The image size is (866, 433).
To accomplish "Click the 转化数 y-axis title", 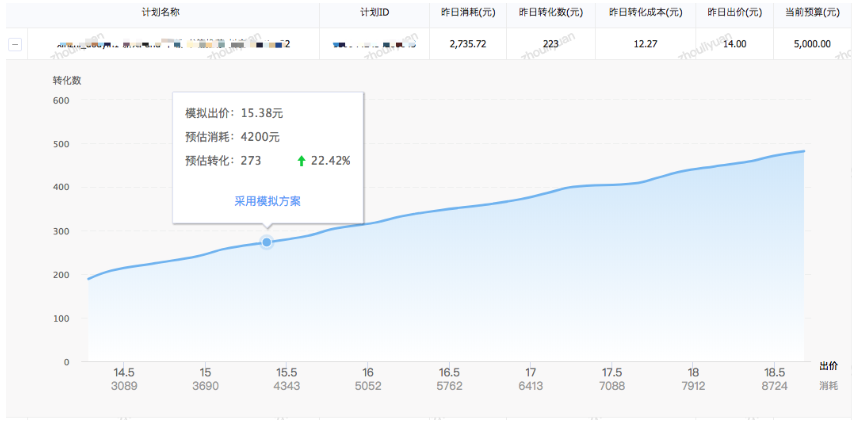I will 67,81.
